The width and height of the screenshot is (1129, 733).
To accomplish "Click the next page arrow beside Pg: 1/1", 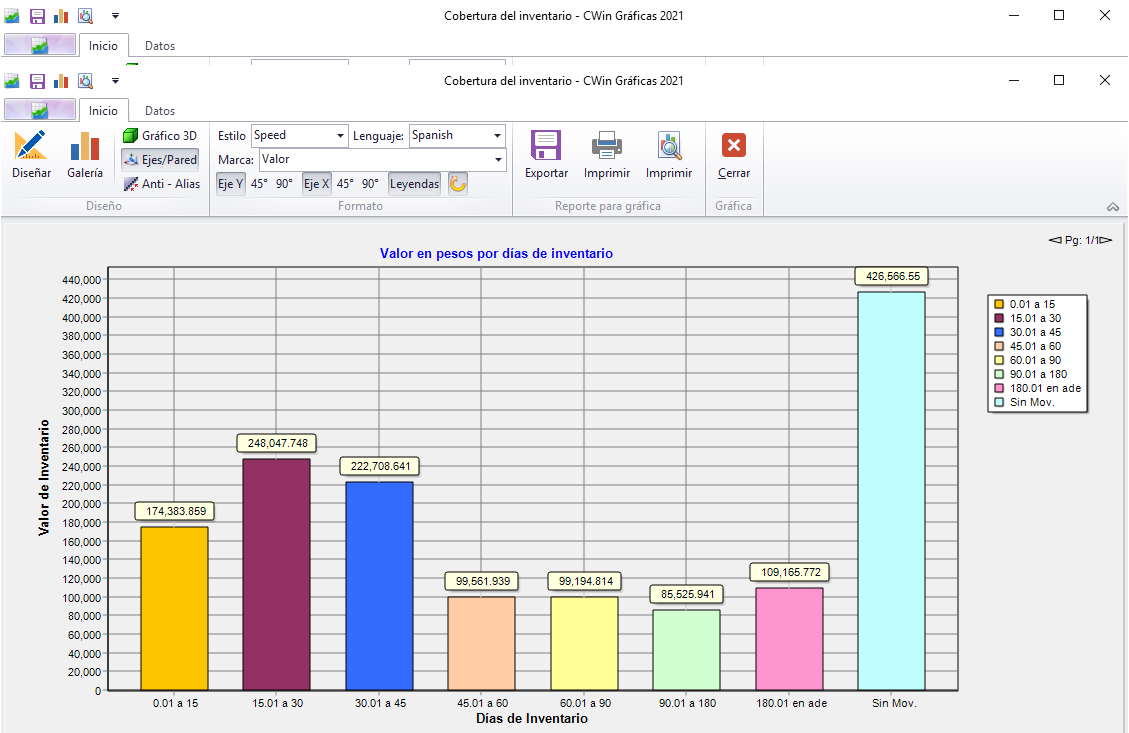I will click(x=1106, y=240).
